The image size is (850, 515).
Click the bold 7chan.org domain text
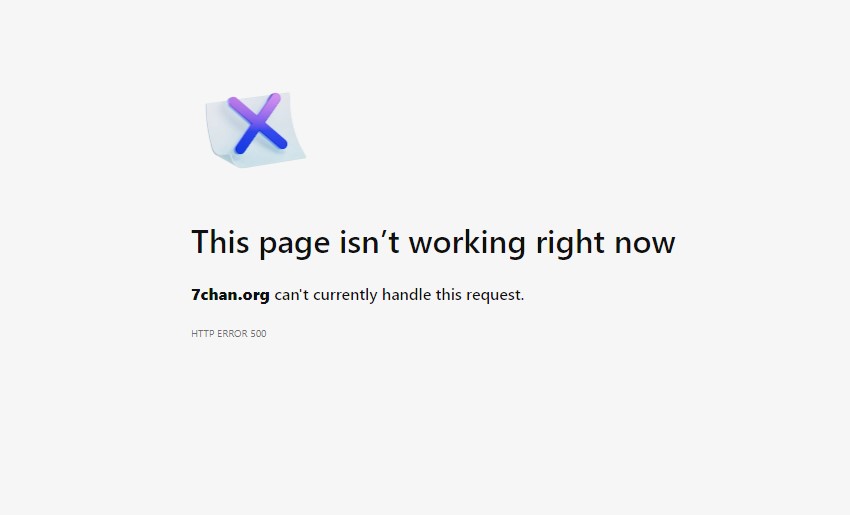pos(230,295)
